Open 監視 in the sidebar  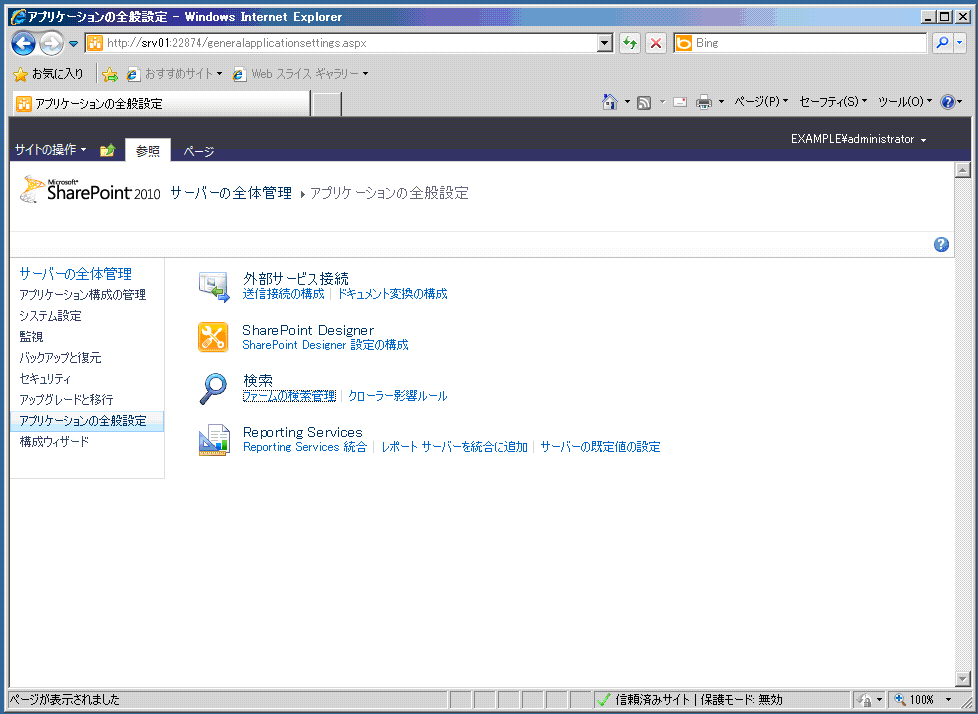[31, 337]
